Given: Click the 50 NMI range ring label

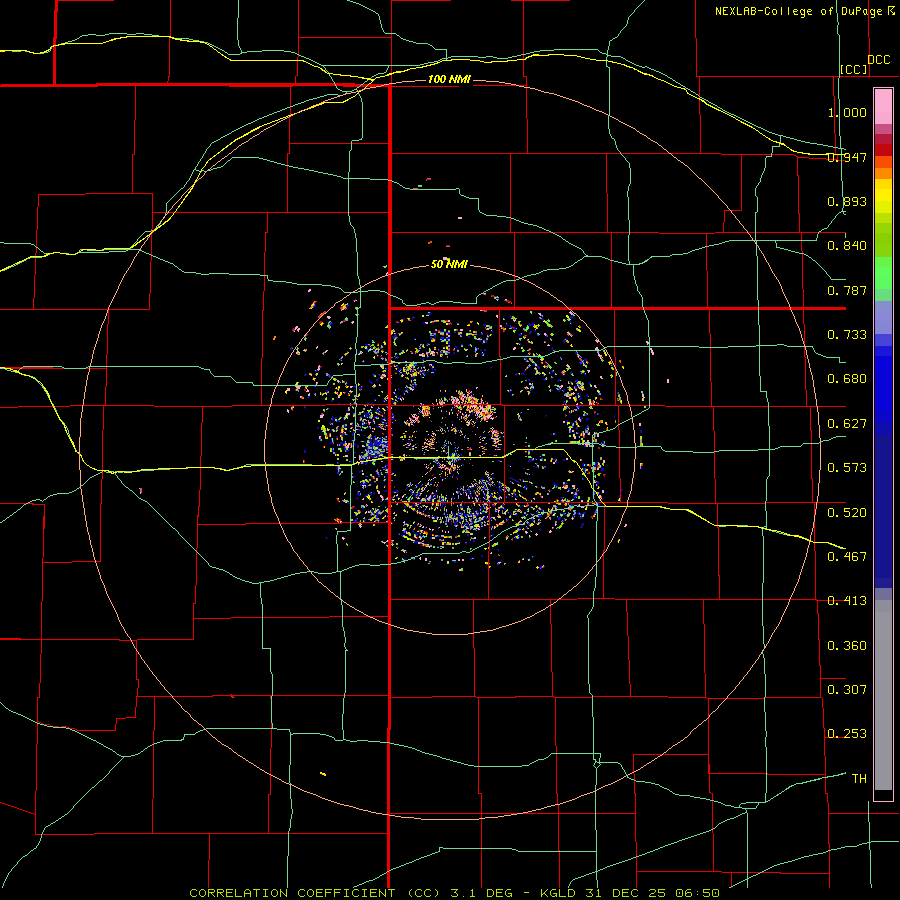Looking at the screenshot, I should [449, 264].
